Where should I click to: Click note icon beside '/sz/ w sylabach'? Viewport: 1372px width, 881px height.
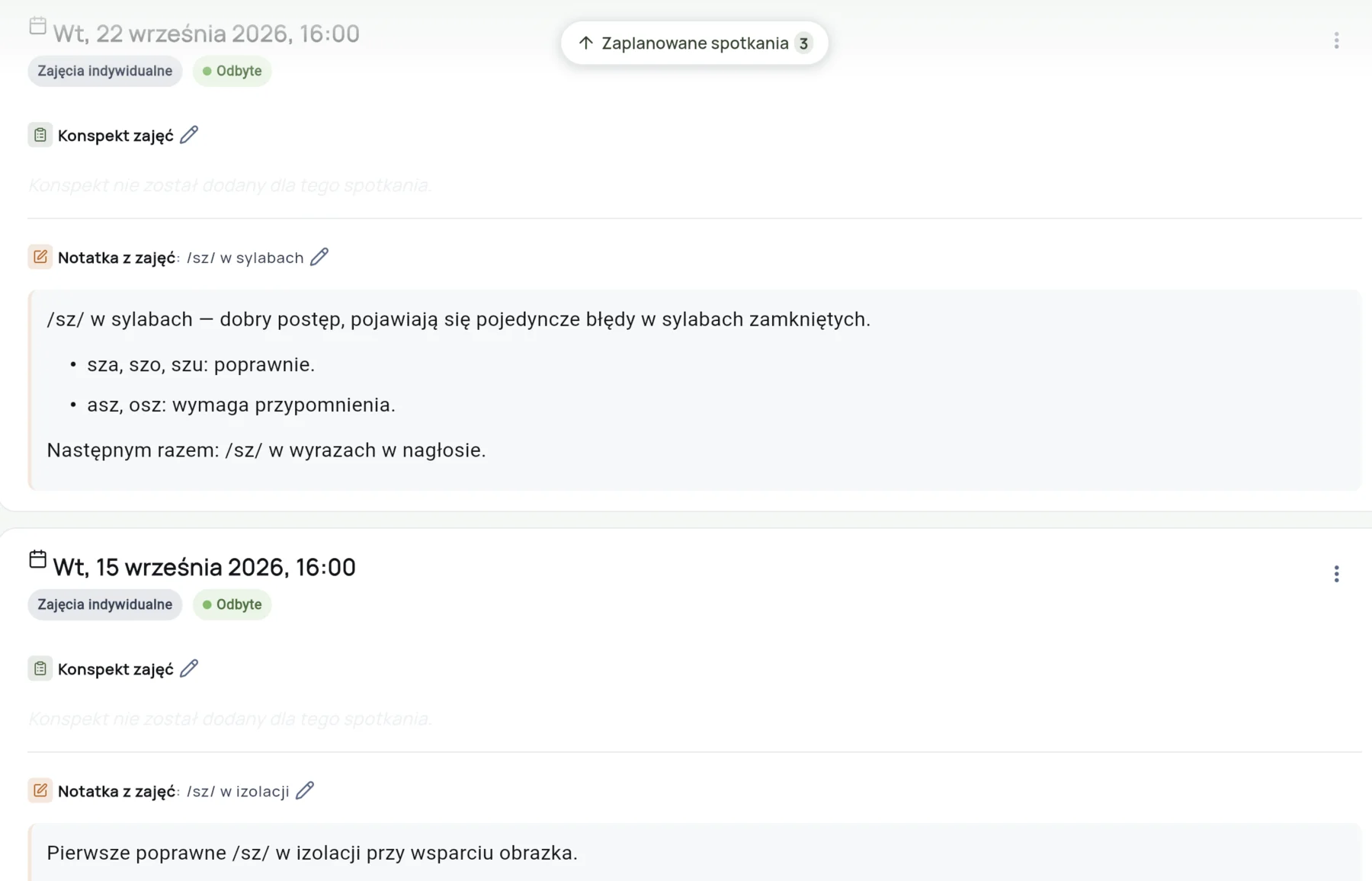click(40, 257)
